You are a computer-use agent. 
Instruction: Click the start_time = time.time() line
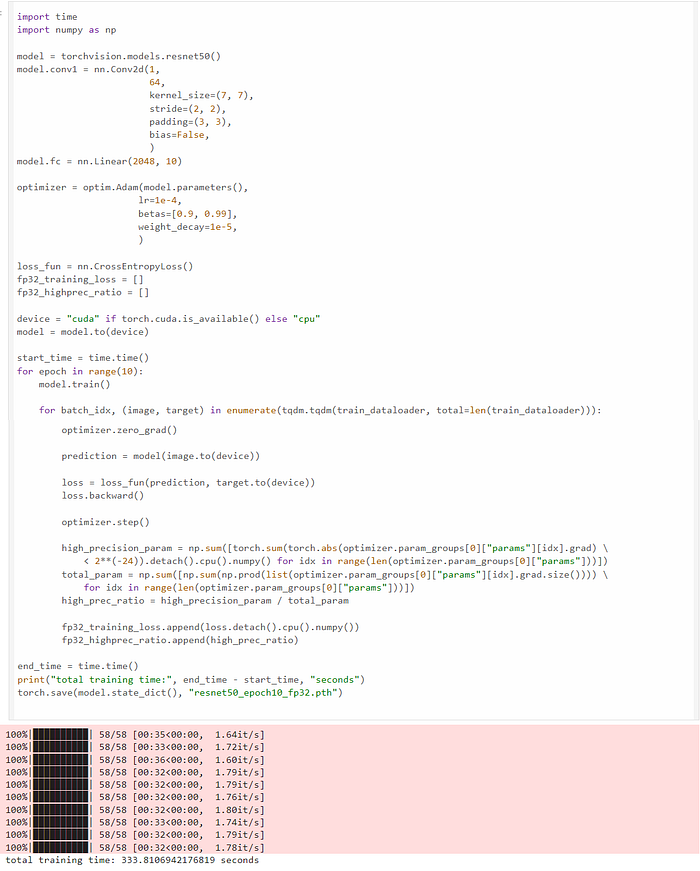[x=83, y=358]
